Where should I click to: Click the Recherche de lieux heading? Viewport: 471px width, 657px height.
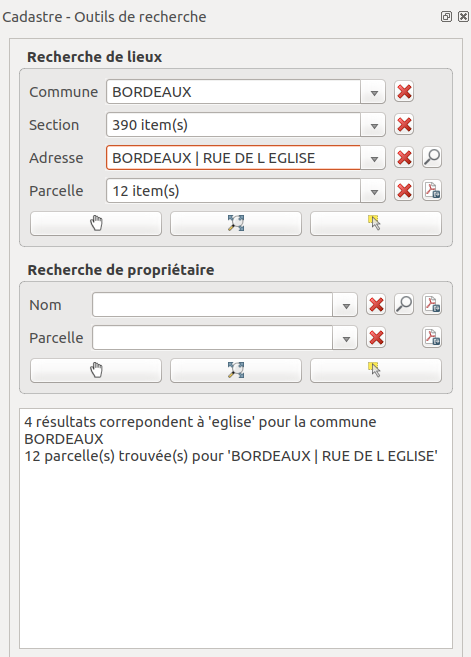click(94, 57)
